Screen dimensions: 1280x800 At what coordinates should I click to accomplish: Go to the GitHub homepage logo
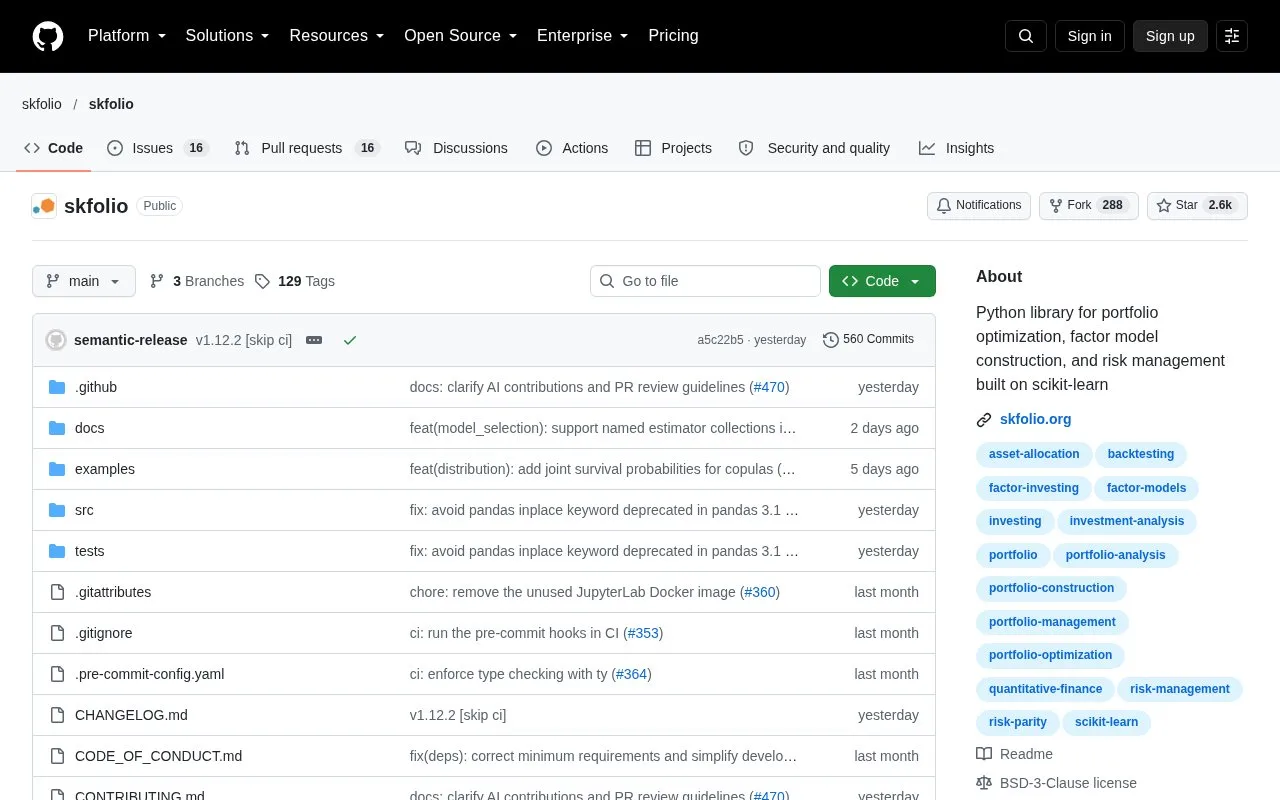(48, 36)
